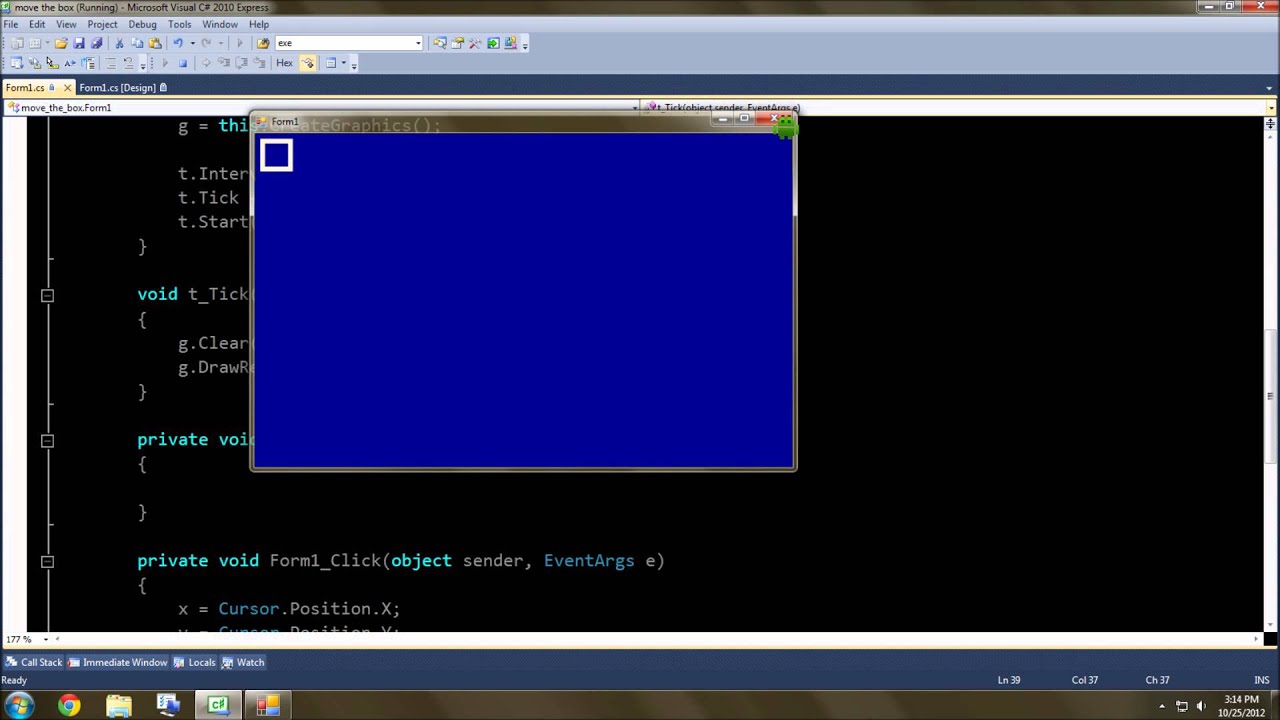Open the find combo box containing exe
The height and width of the screenshot is (720, 1280).
click(349, 43)
